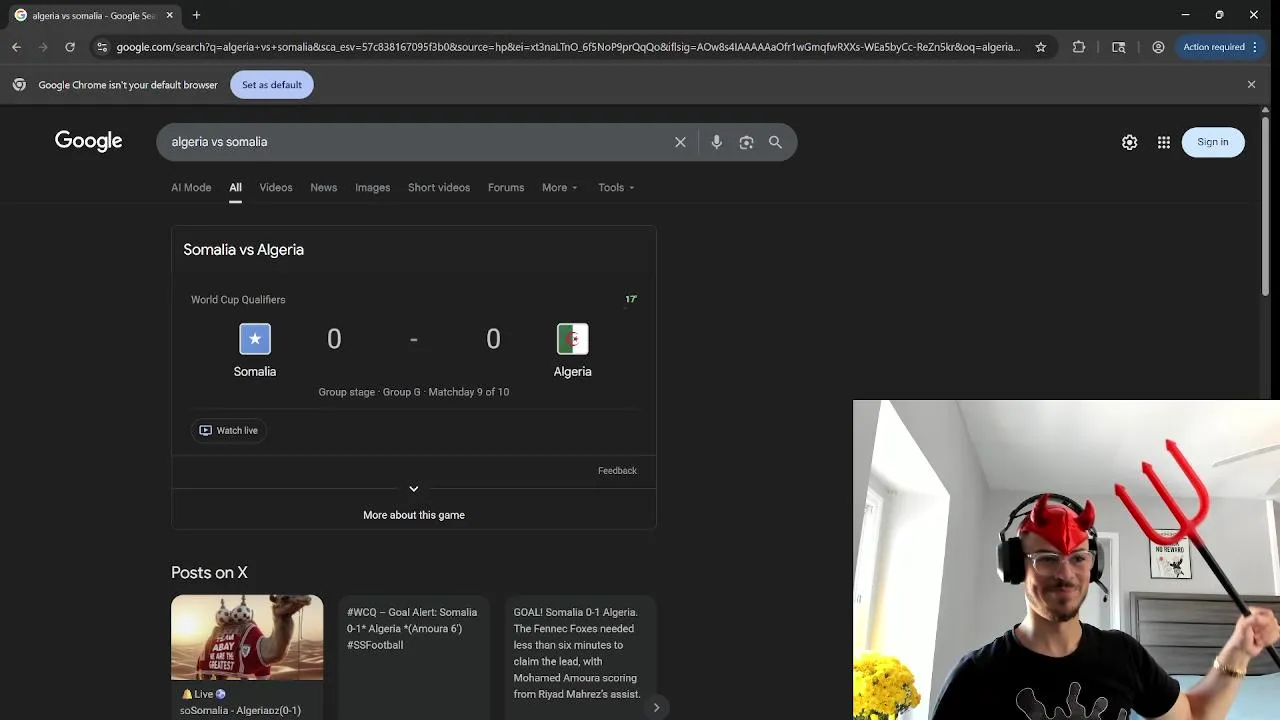The height and width of the screenshot is (720, 1280).
Task: Click the World Cup Qualifiers label
Action: (x=238, y=300)
